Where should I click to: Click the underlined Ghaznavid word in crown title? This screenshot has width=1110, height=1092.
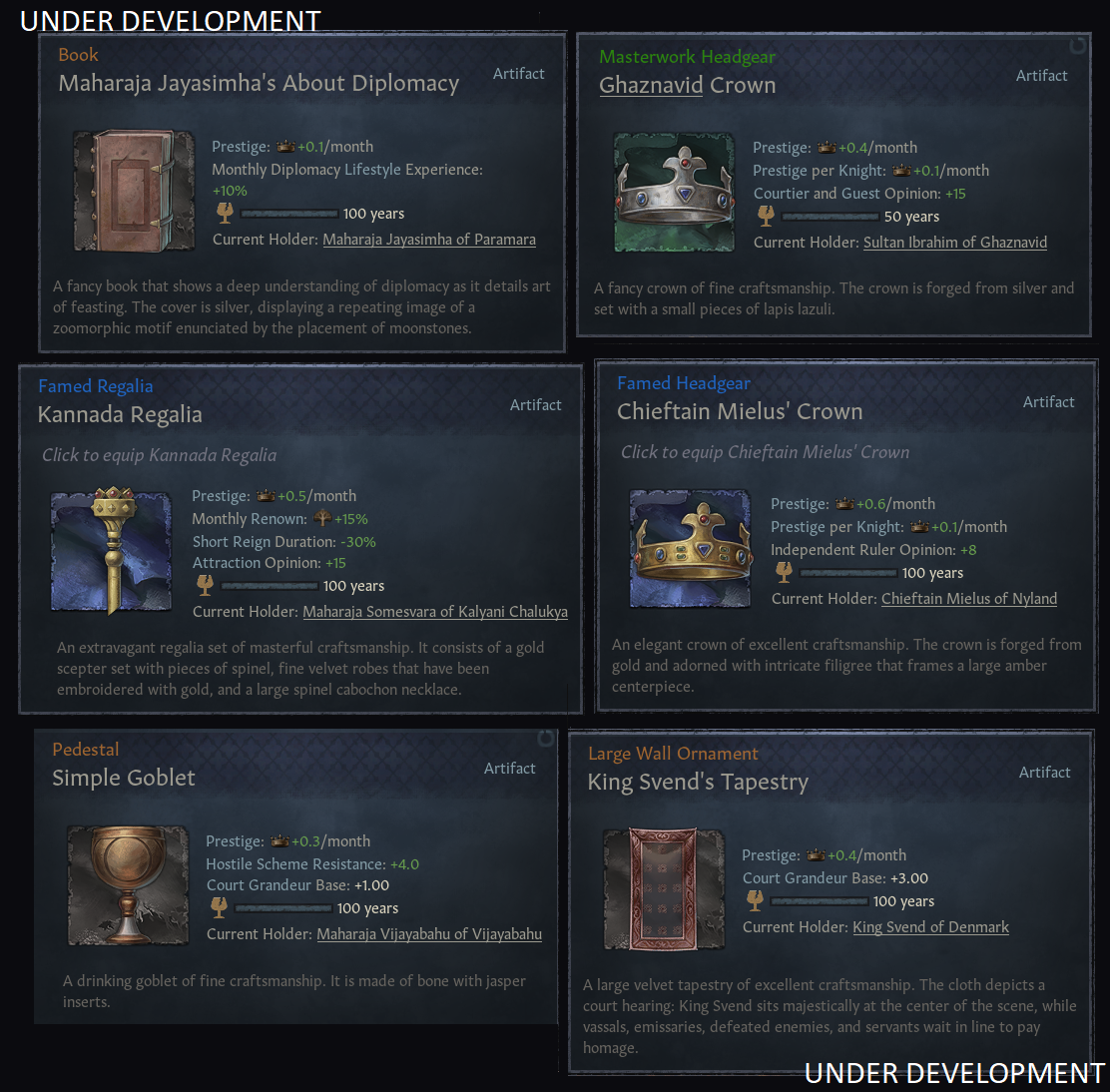coord(651,85)
